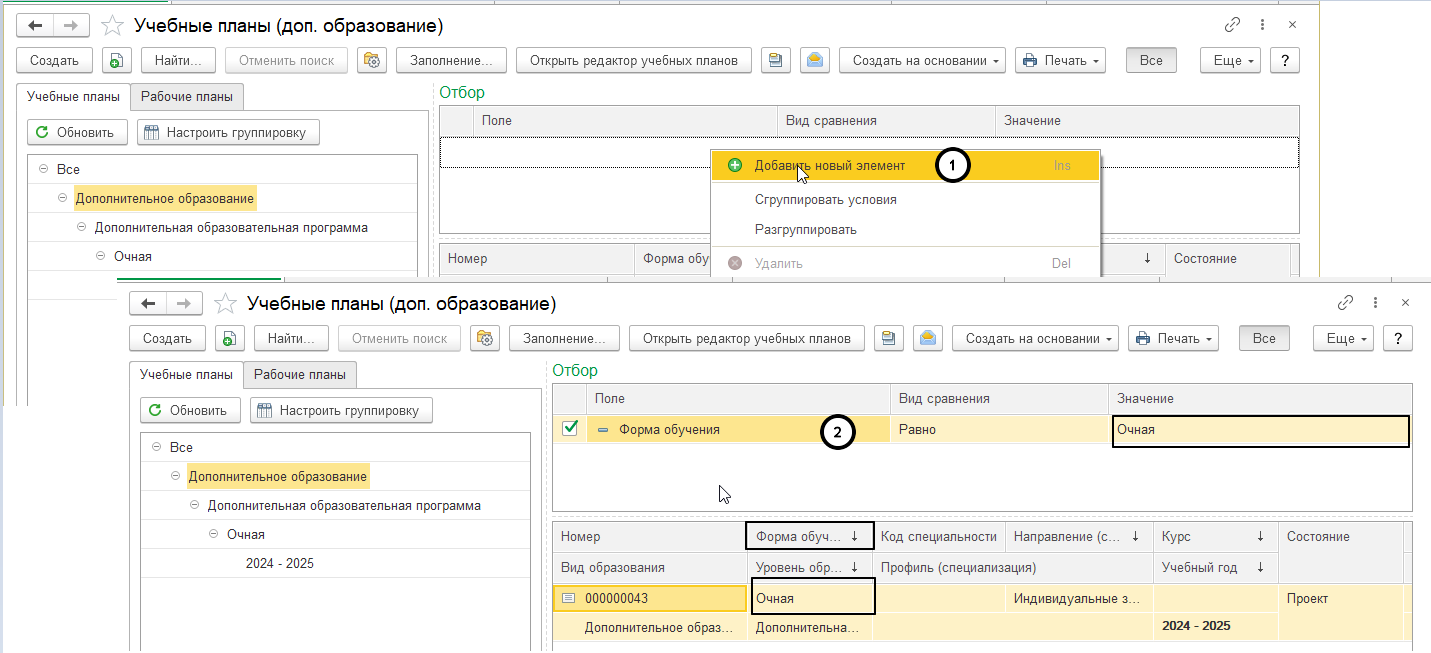Switch to Рабочие планы tab in the lower window
Image resolution: width=1431 pixels, height=653 pixels.
300,375
